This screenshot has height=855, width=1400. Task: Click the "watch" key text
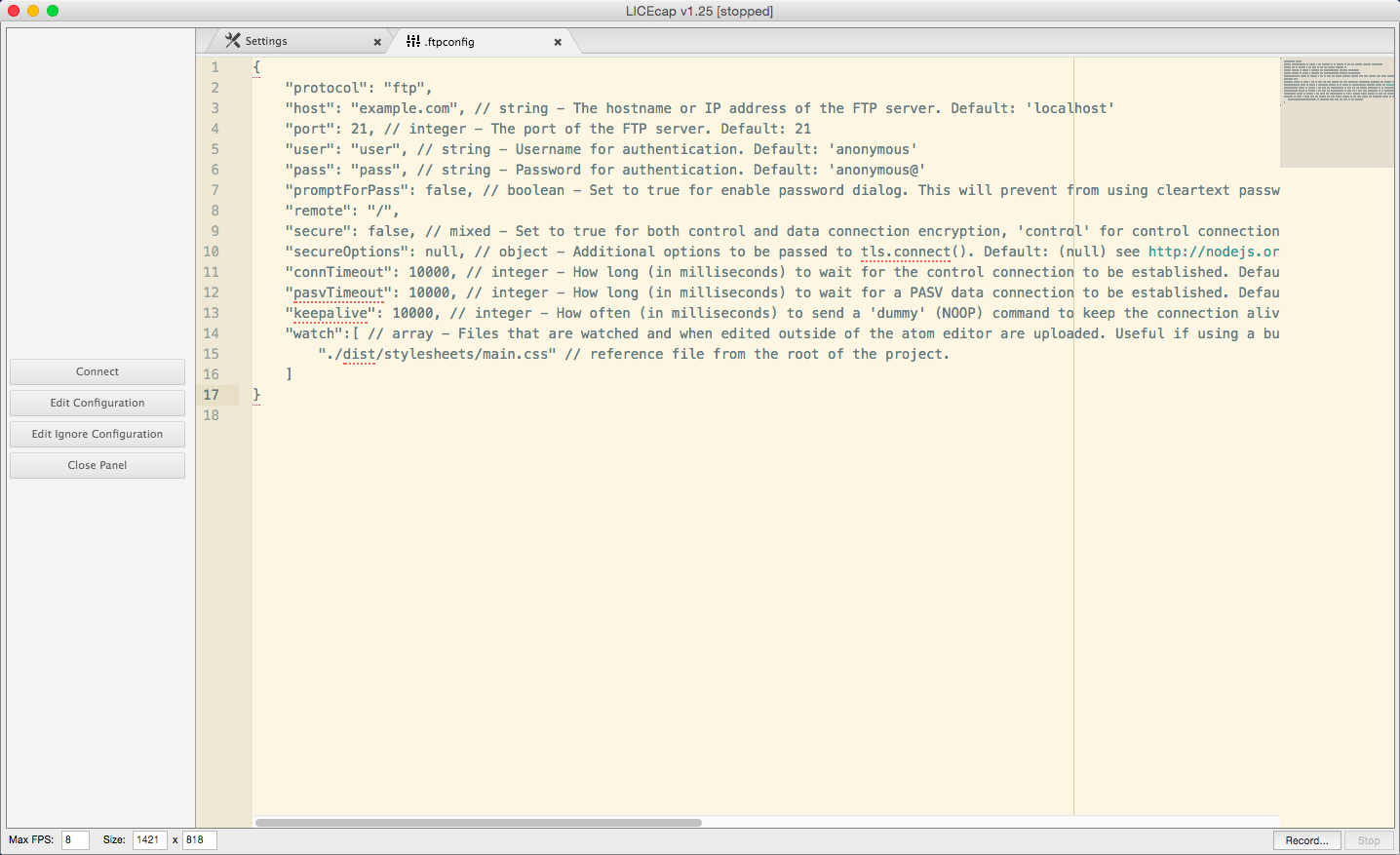(314, 333)
